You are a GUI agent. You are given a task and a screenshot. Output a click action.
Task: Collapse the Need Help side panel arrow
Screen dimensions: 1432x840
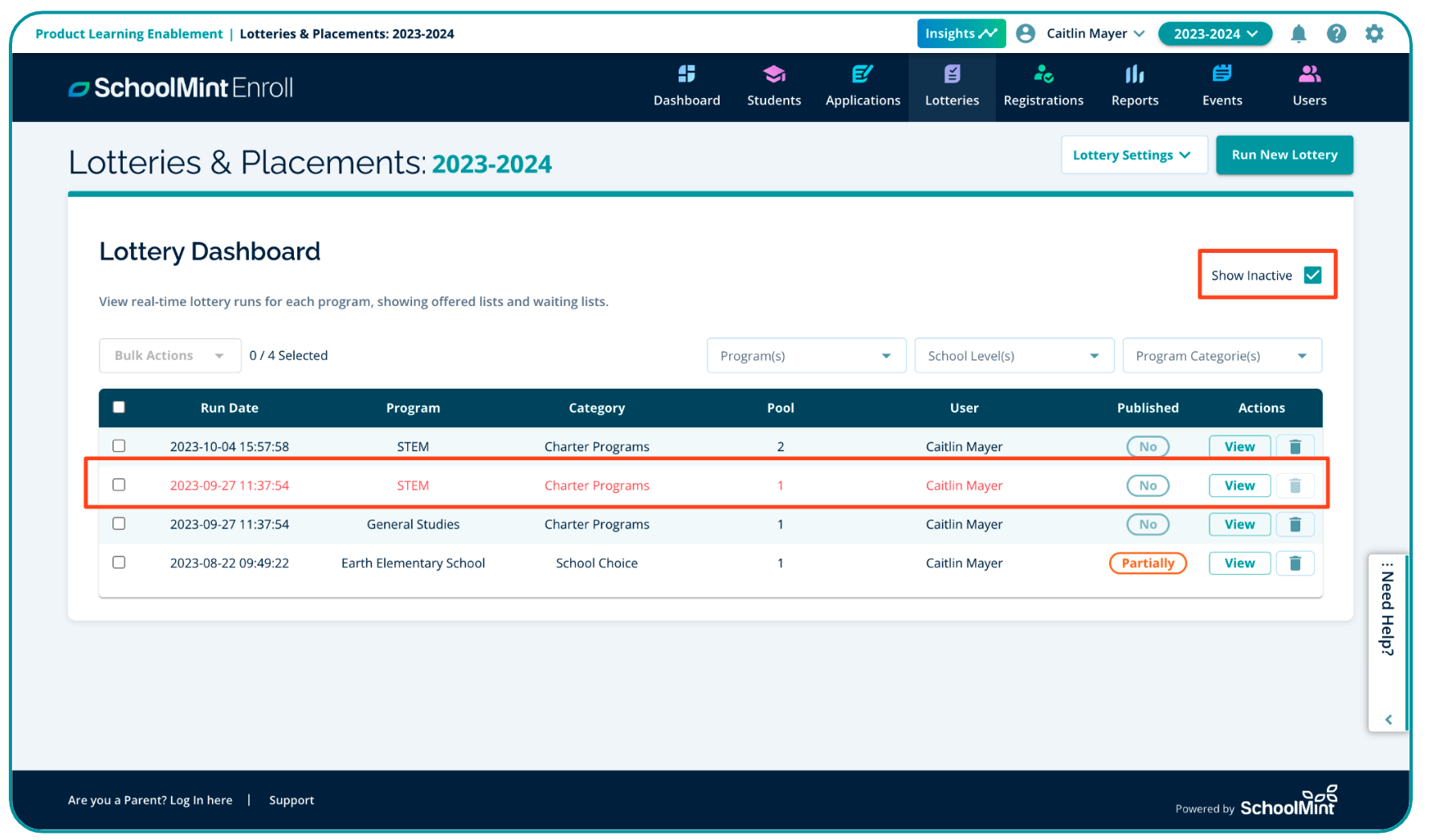pyautogui.click(x=1388, y=720)
